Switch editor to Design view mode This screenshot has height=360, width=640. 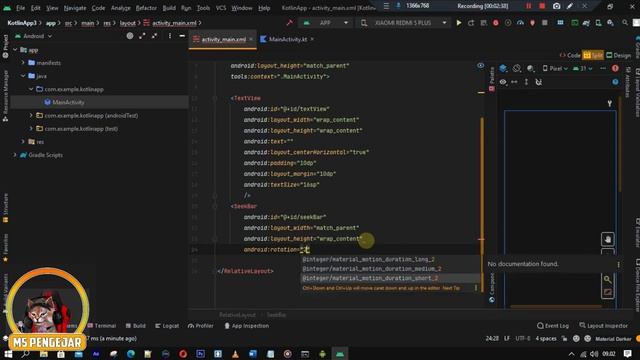[618, 55]
